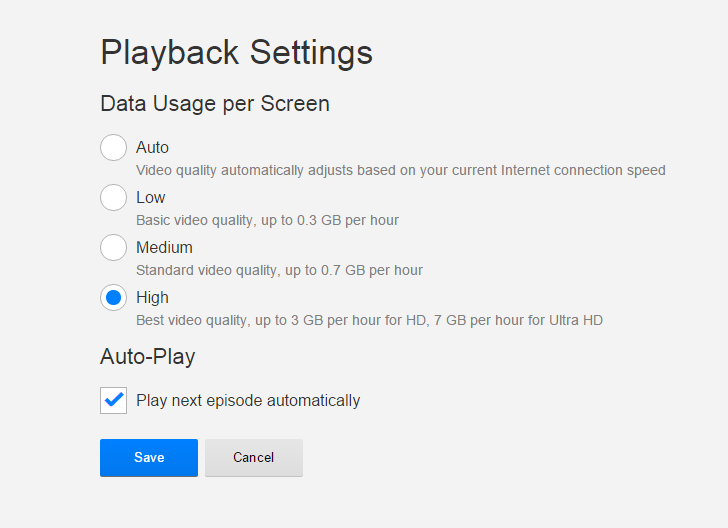Click the 'High' option label text
Image resolution: width=728 pixels, height=528 pixels.
152,298
